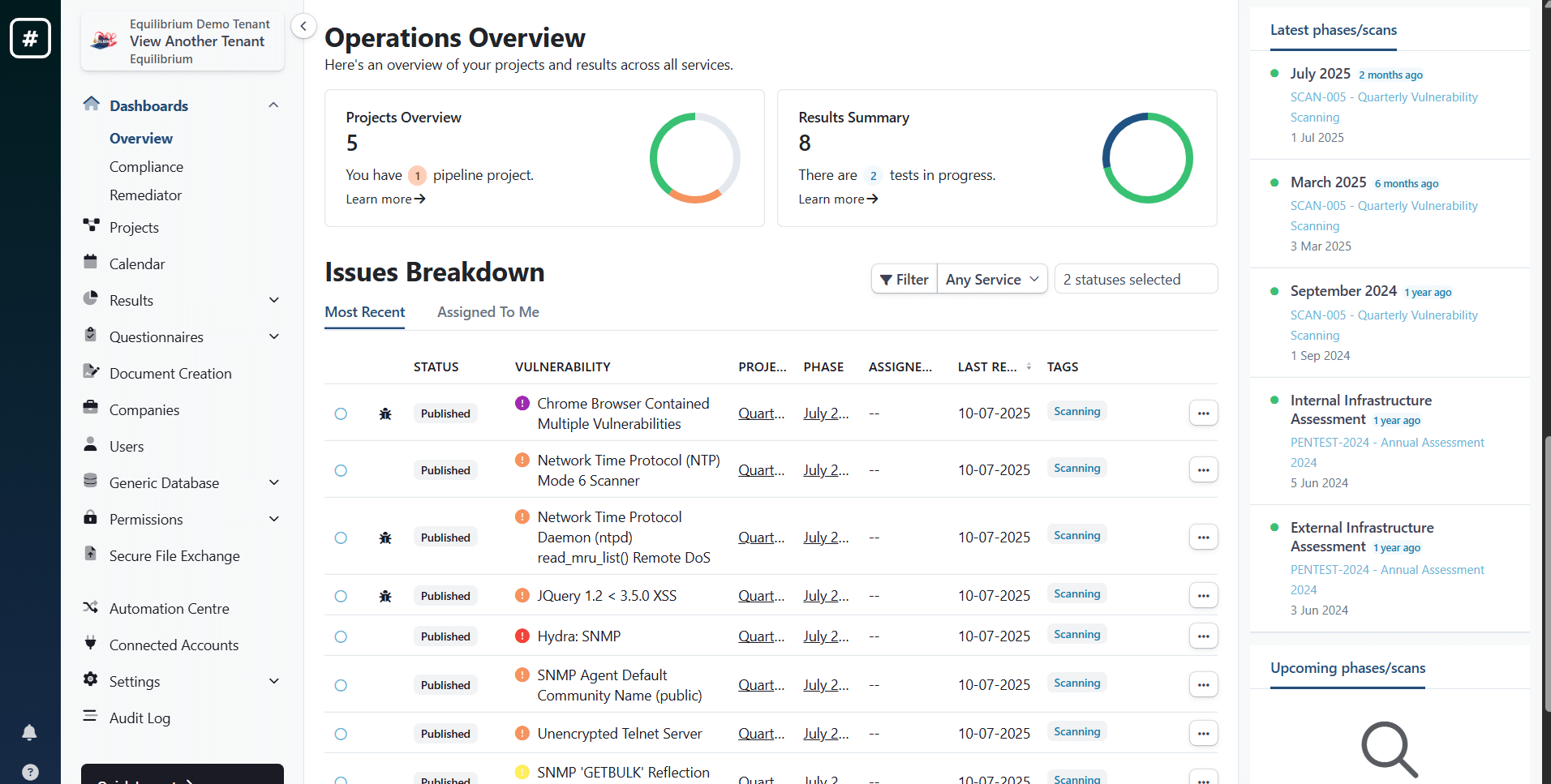
Task: Switch to the Assigned To Me tab
Action: point(488,312)
